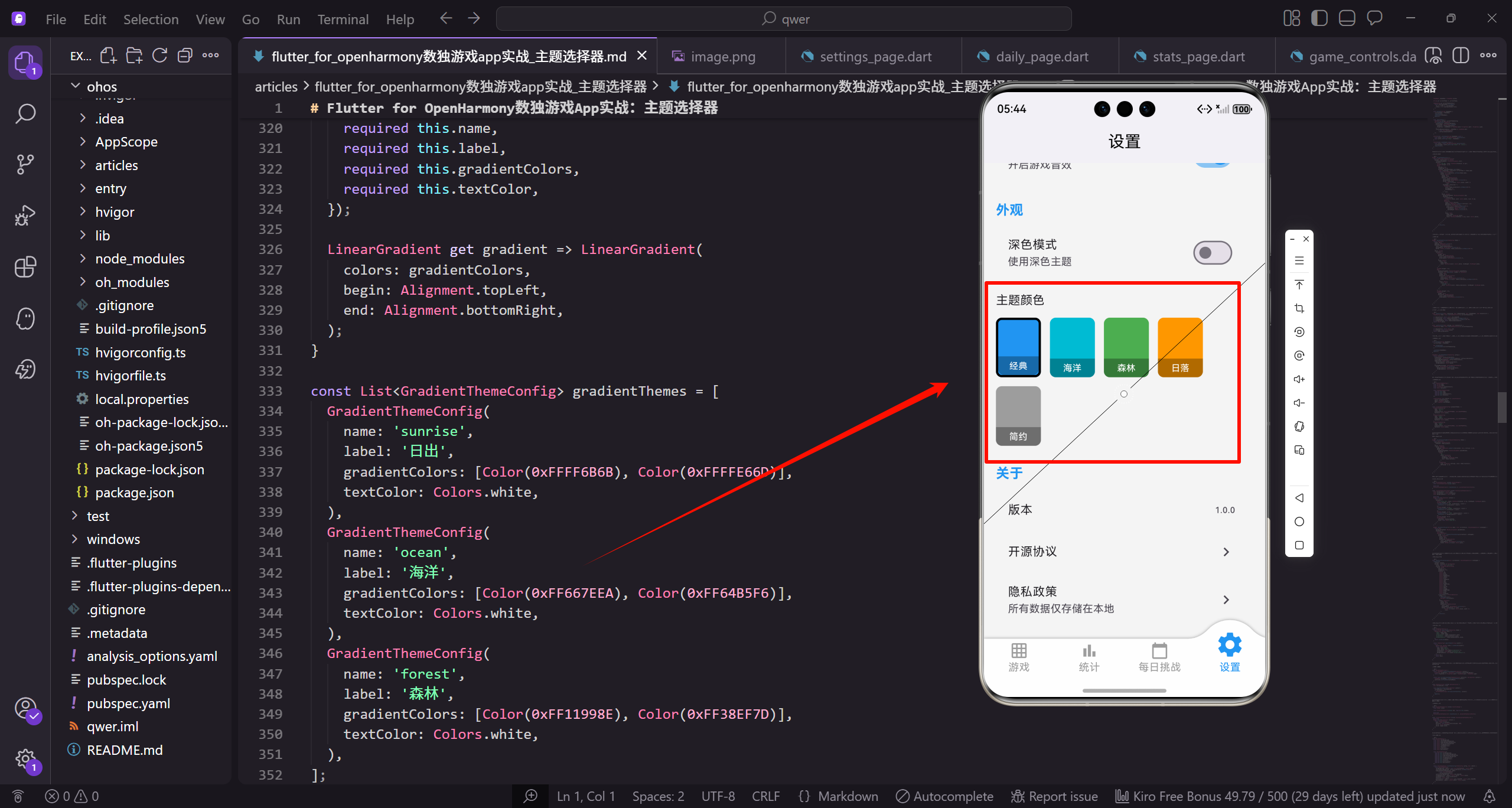Expand the articles folder
The height and width of the screenshot is (808, 1512).
116,165
